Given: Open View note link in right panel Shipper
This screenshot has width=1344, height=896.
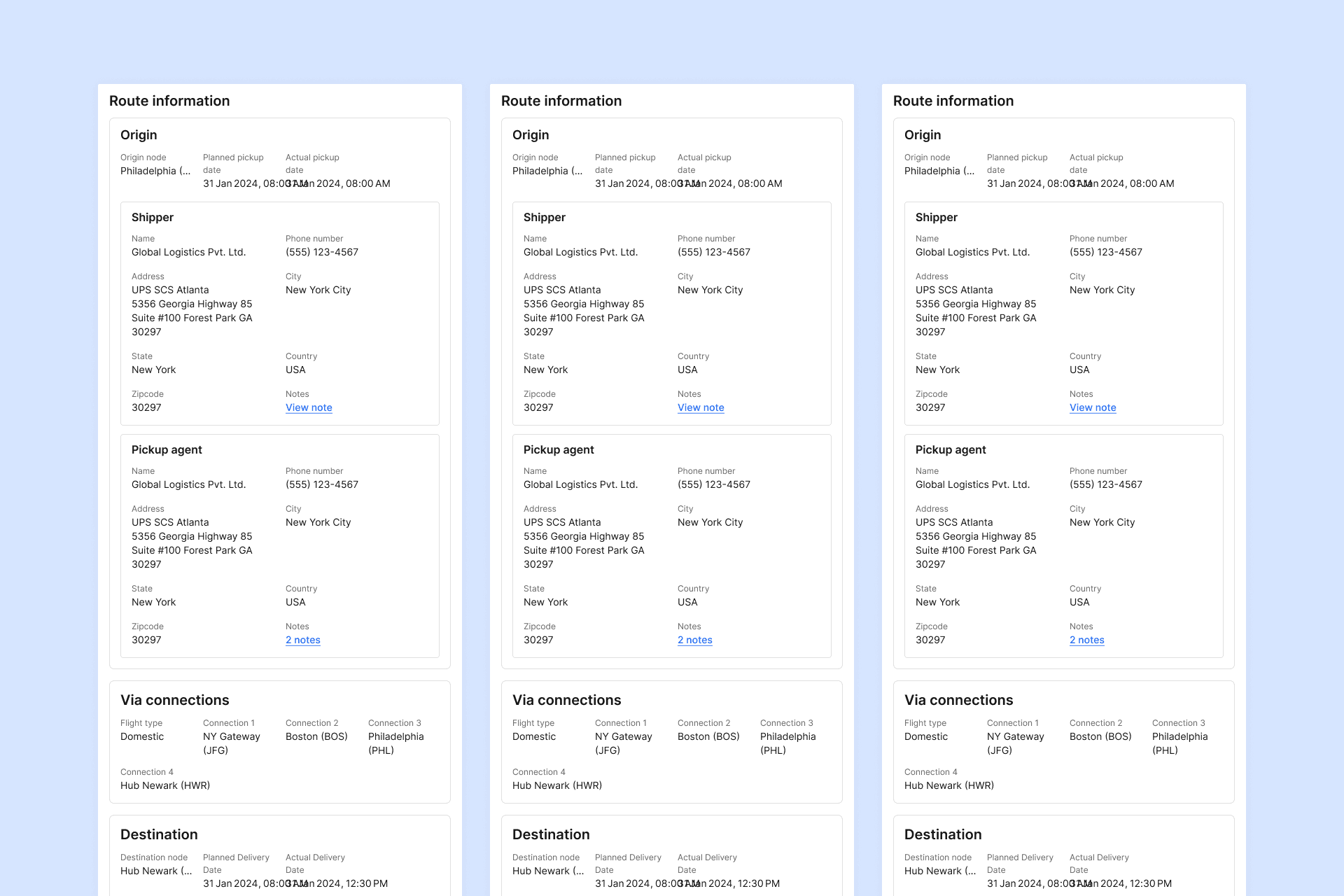Looking at the screenshot, I should 1093,407.
